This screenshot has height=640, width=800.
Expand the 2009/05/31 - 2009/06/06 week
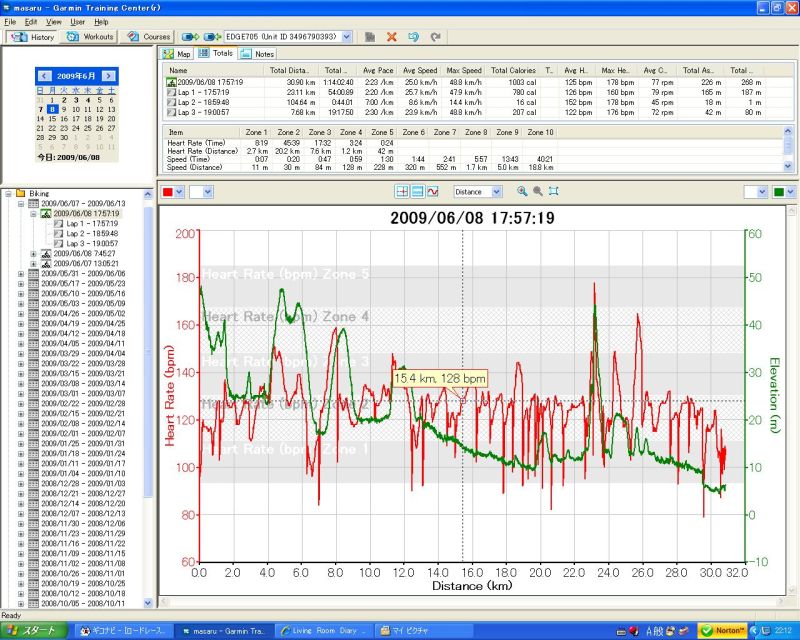point(21,274)
